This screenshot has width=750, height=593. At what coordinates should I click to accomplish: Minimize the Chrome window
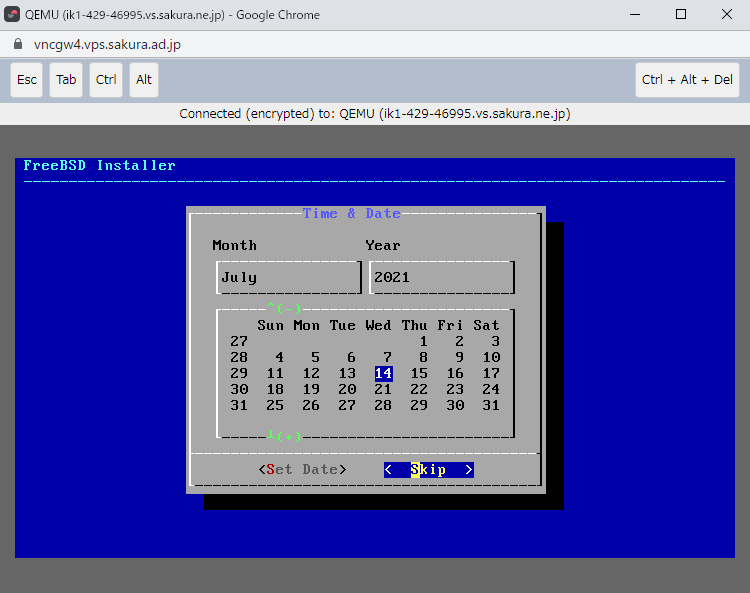(635, 14)
